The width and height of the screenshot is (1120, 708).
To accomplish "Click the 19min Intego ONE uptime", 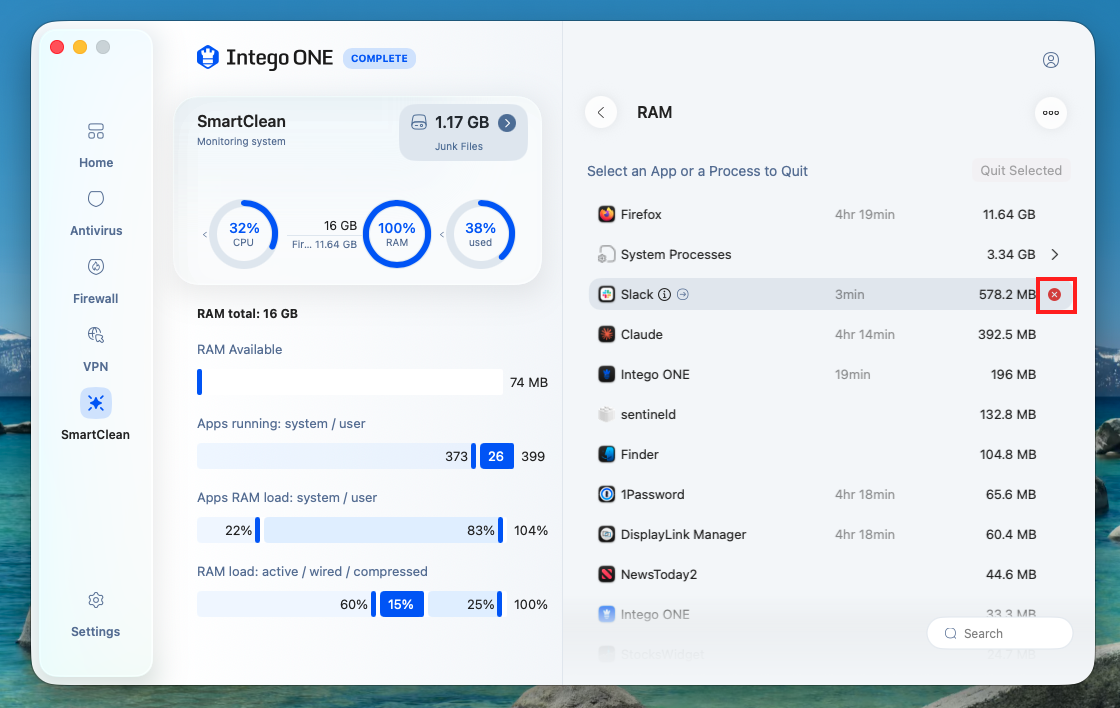I will point(852,374).
